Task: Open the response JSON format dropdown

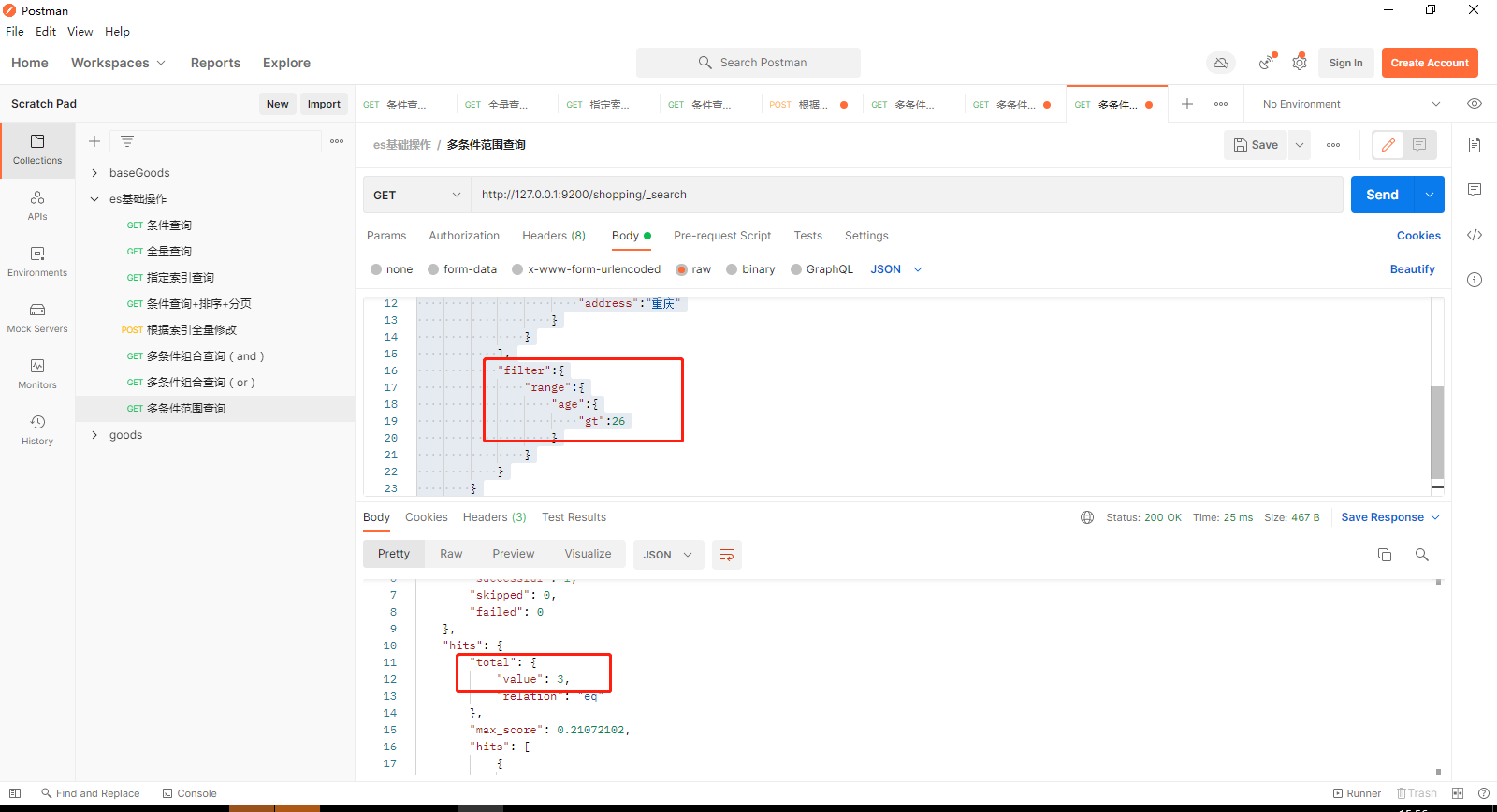Action: 668,555
